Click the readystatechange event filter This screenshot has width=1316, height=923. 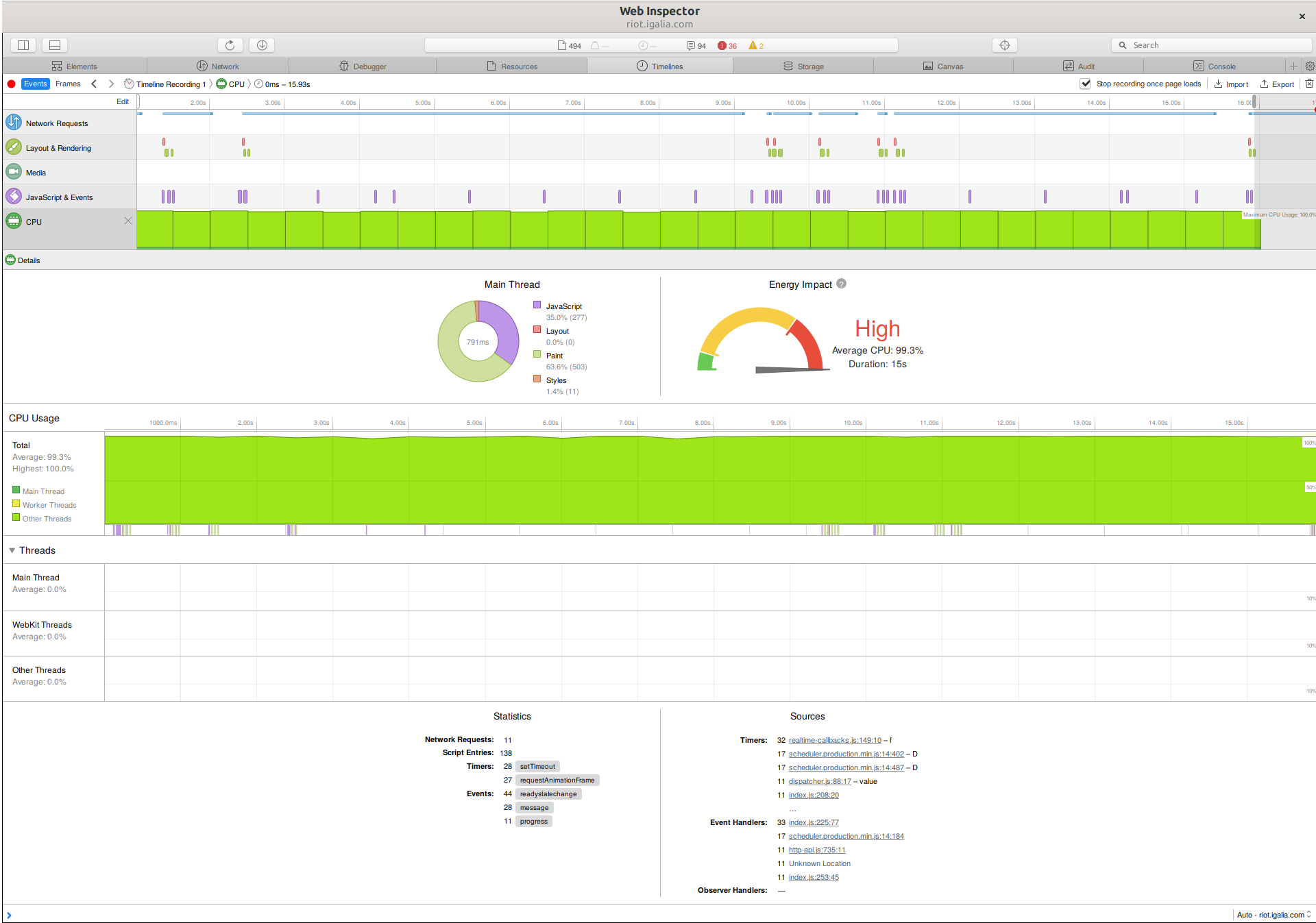548,794
